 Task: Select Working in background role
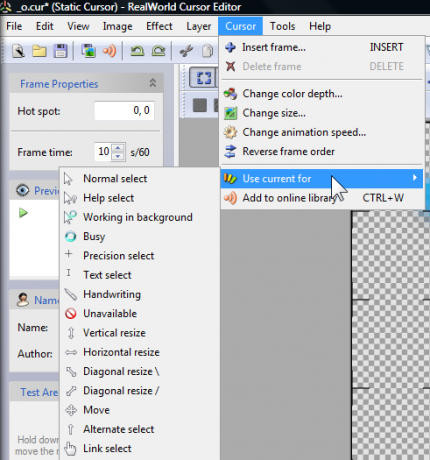point(140,217)
